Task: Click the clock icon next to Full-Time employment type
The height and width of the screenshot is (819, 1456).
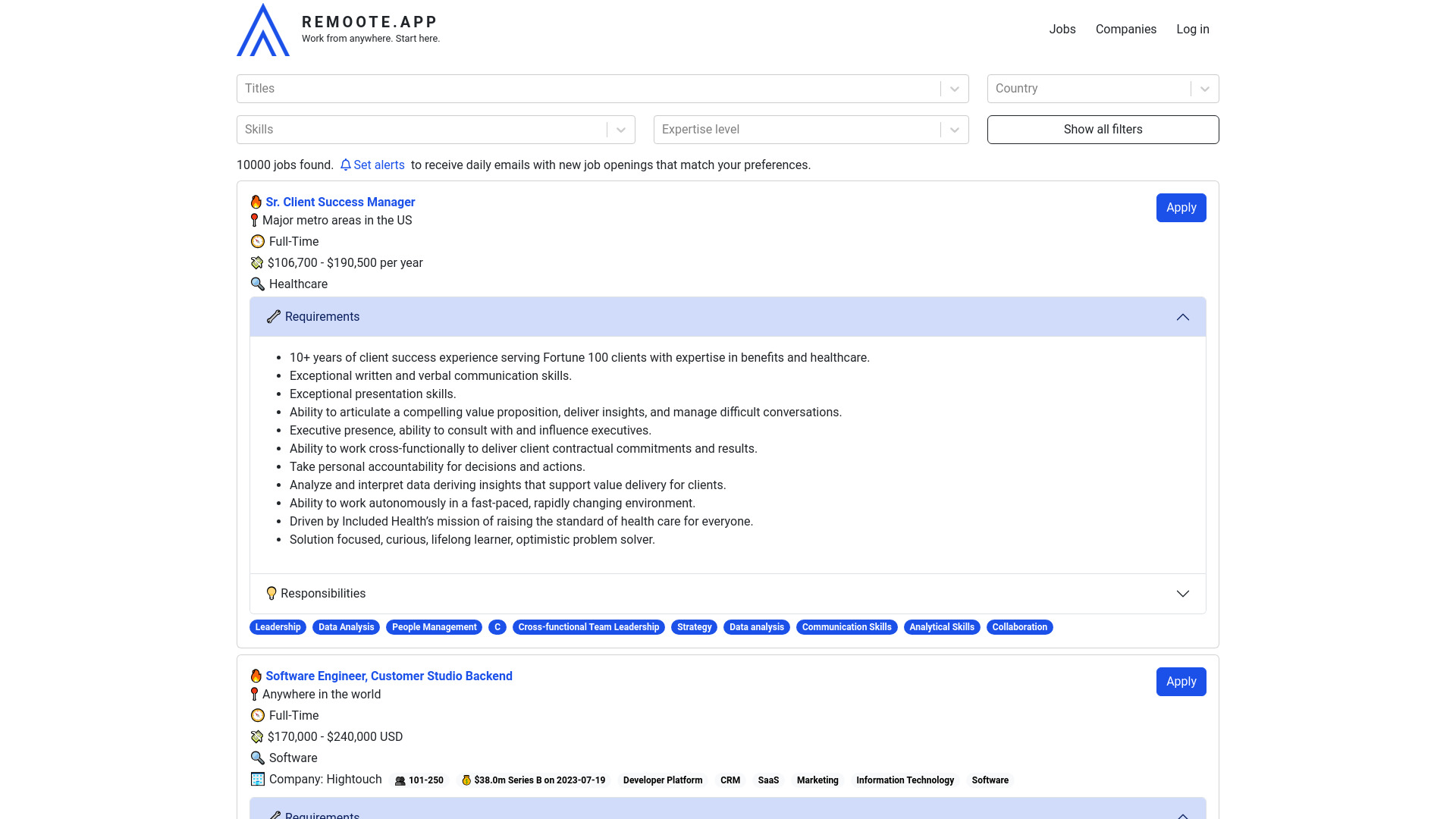Action: [x=257, y=241]
